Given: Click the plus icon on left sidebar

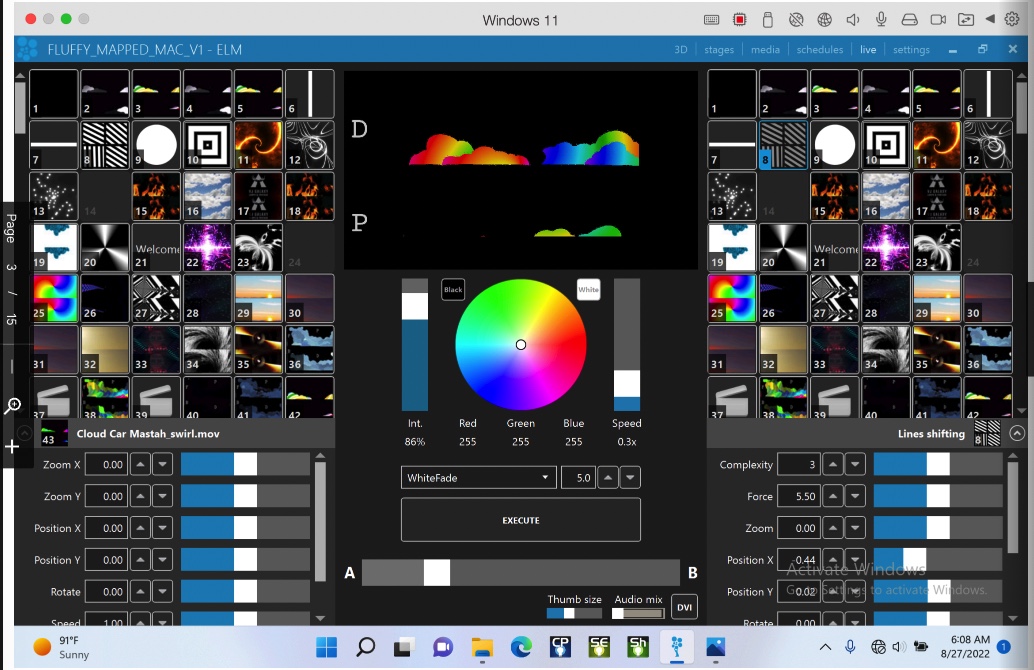Looking at the screenshot, I should point(13,447).
